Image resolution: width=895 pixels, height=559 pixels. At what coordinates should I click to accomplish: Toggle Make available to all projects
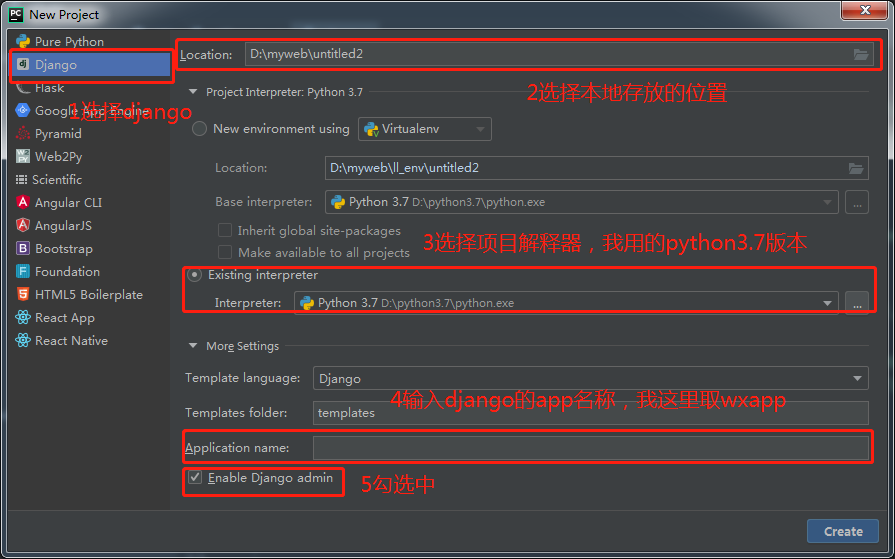pos(225,252)
